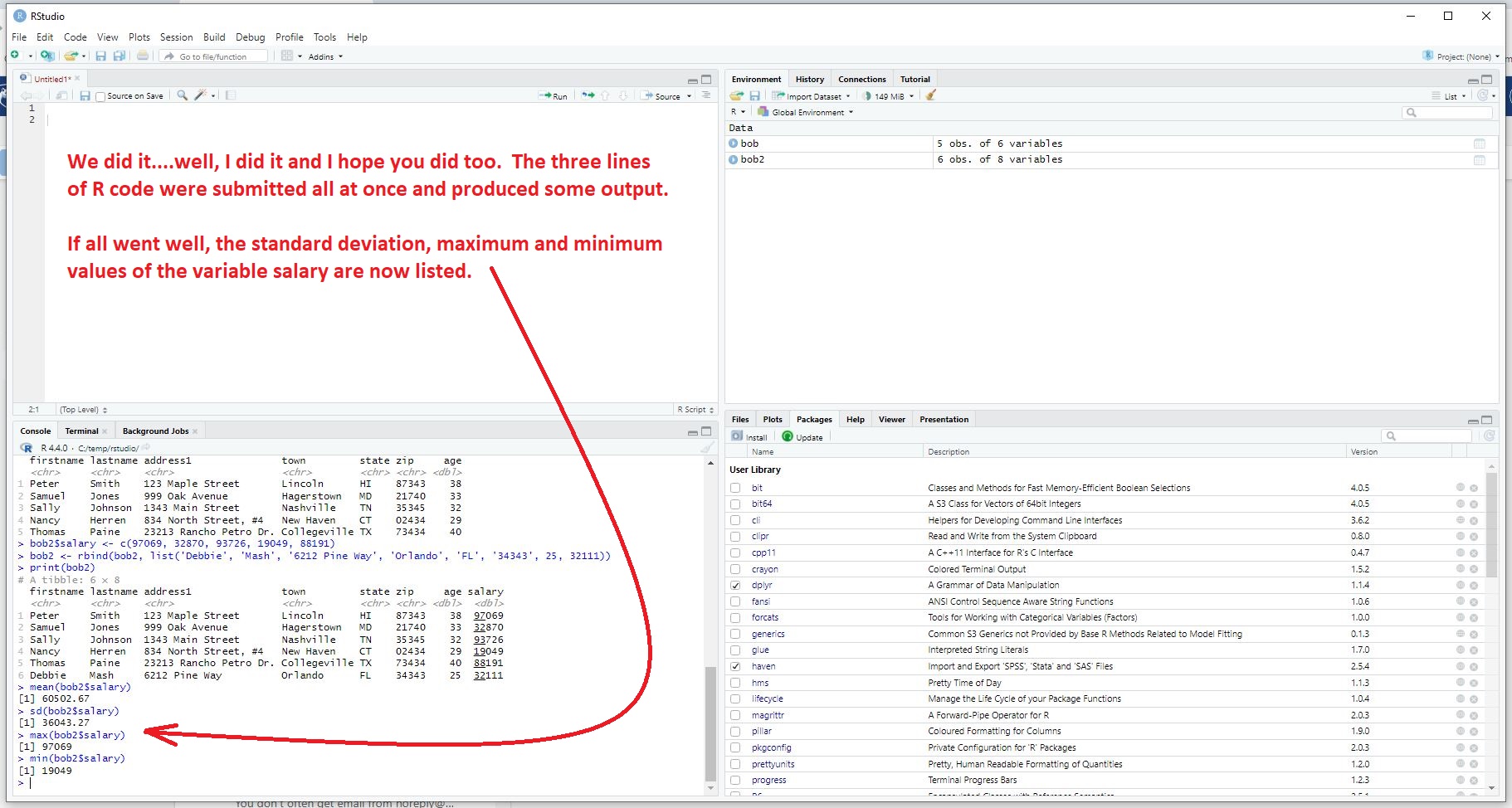Check the glue package checkbox
The image size is (1512, 808).
[735, 650]
